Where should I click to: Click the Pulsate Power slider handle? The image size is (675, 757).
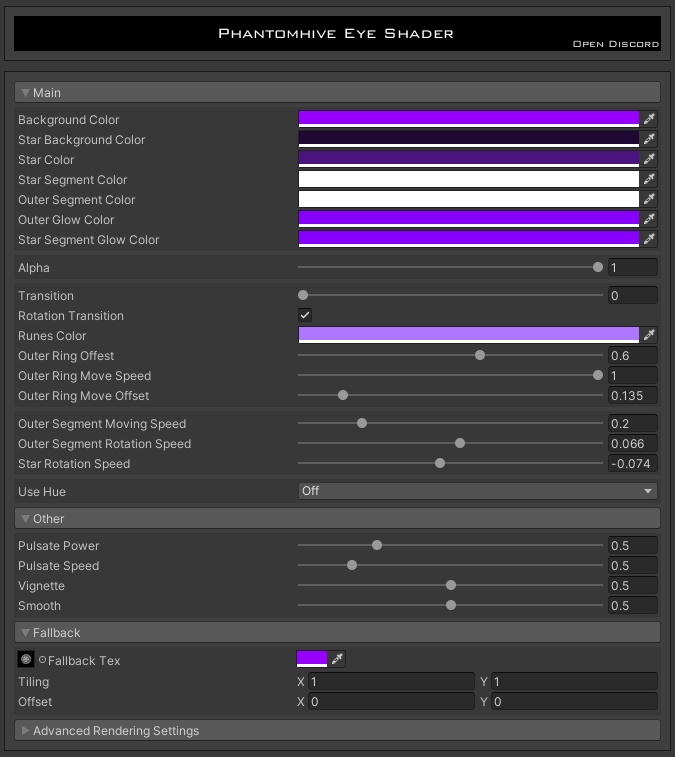pos(377,545)
